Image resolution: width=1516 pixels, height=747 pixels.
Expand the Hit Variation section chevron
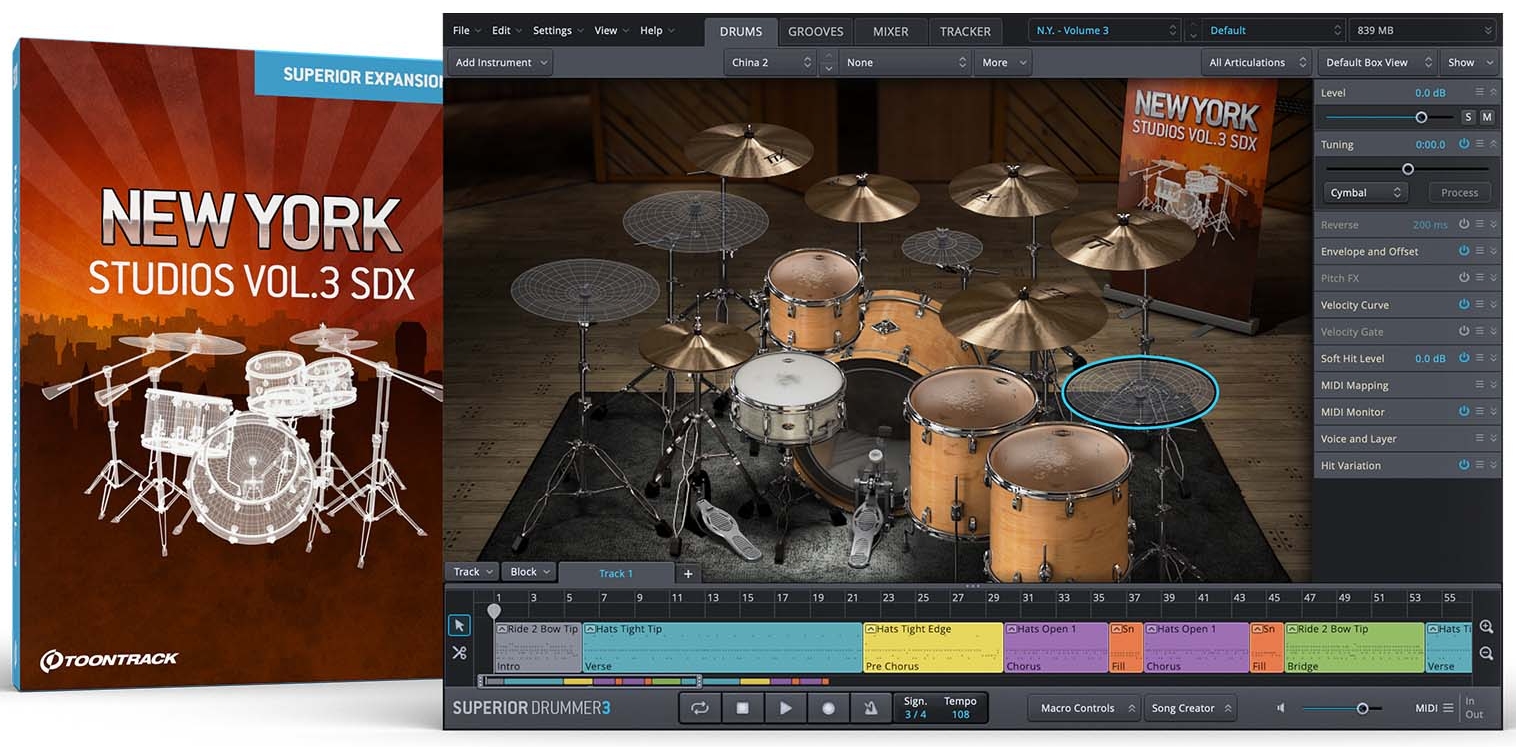tap(1493, 465)
